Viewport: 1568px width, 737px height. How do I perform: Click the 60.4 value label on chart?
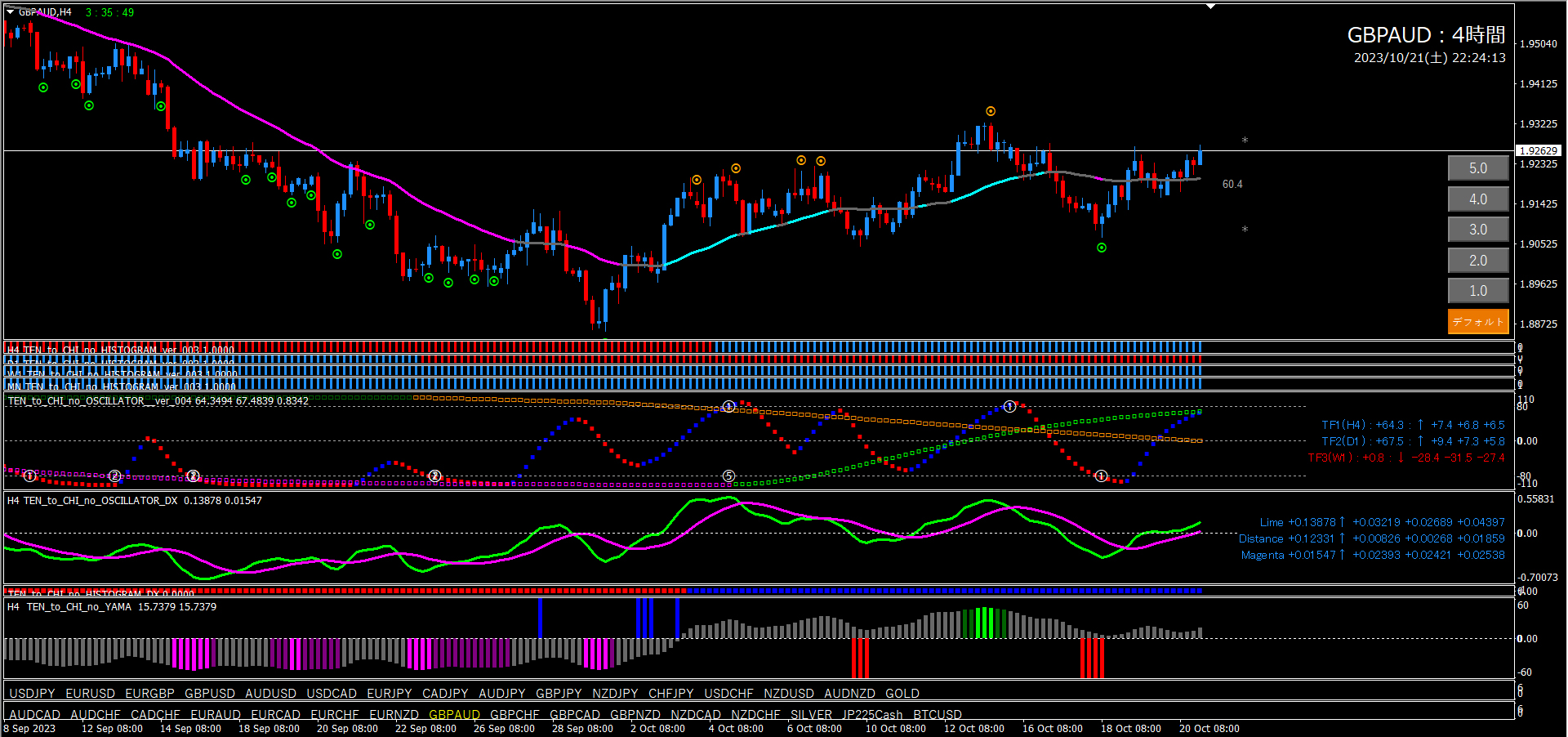pyautogui.click(x=1232, y=185)
